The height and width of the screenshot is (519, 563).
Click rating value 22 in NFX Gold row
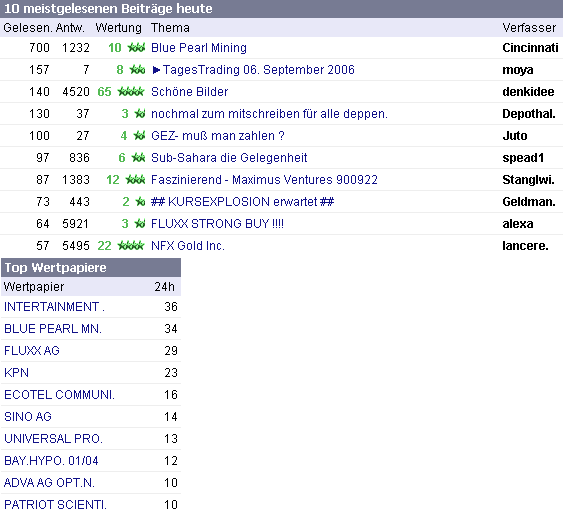tap(104, 245)
